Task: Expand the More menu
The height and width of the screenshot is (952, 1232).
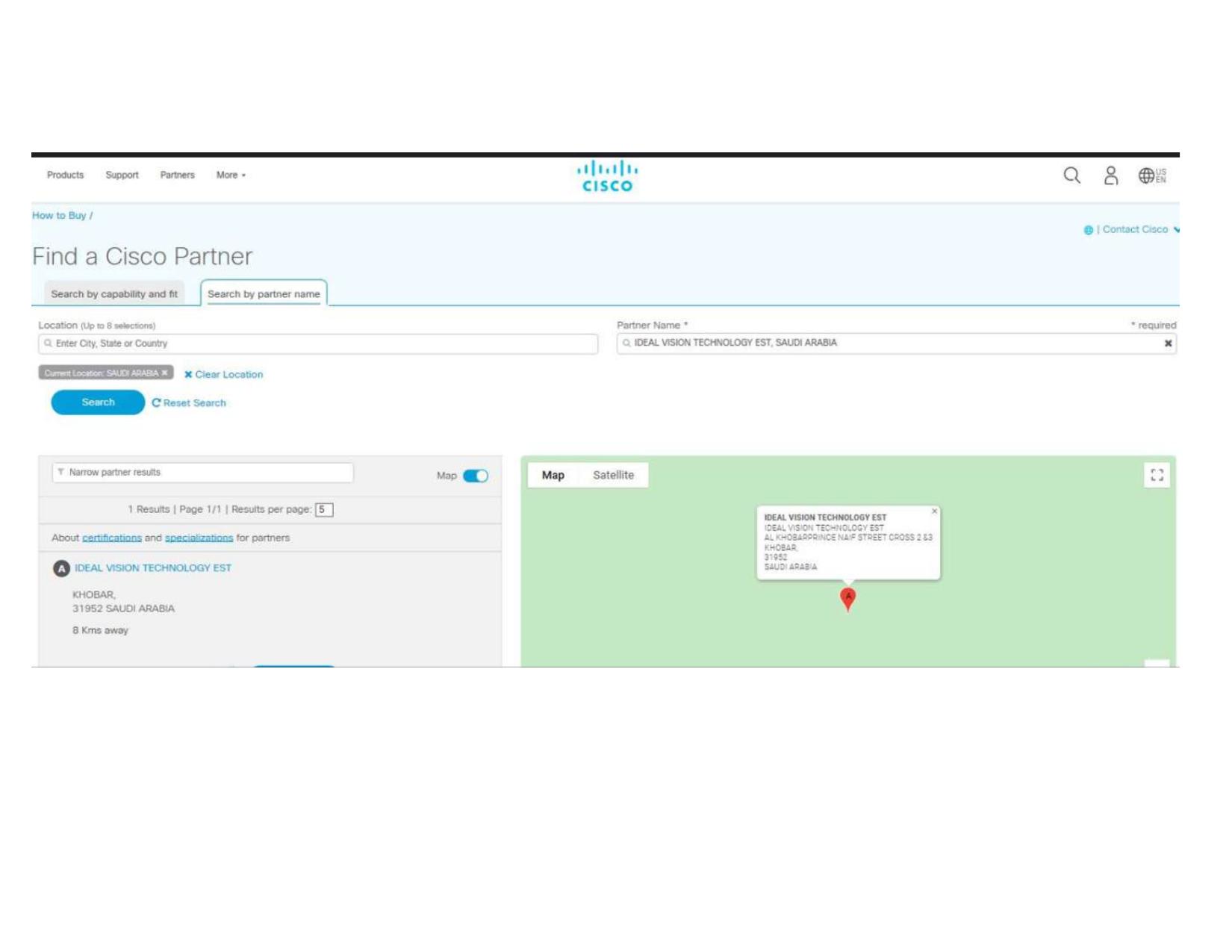Action: click(231, 175)
